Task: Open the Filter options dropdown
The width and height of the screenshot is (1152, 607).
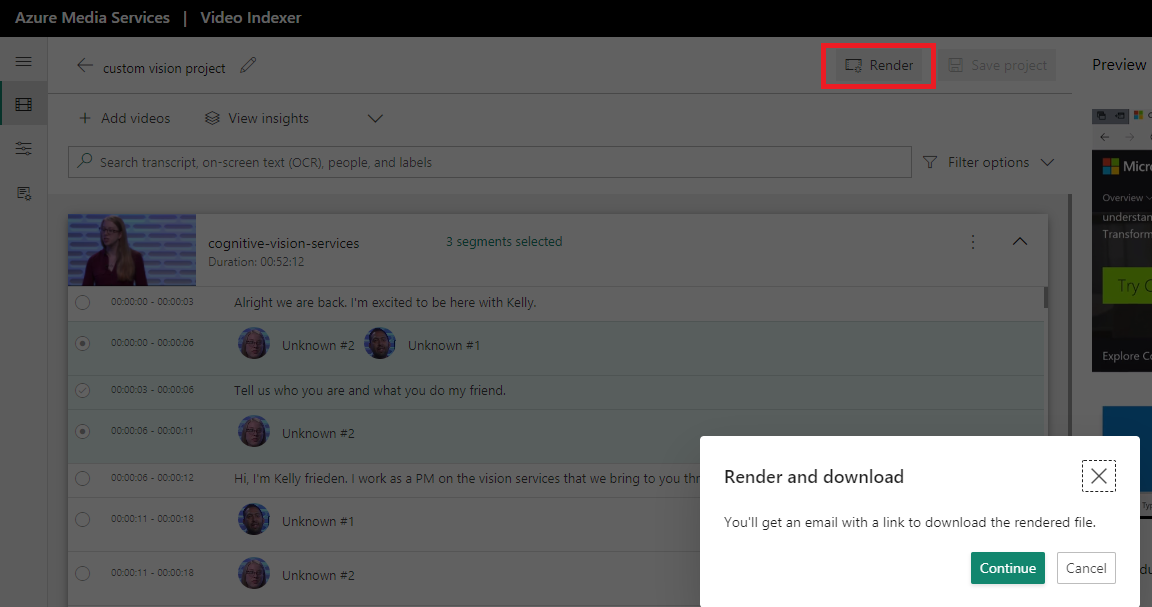Action: pyautogui.click(x=988, y=162)
